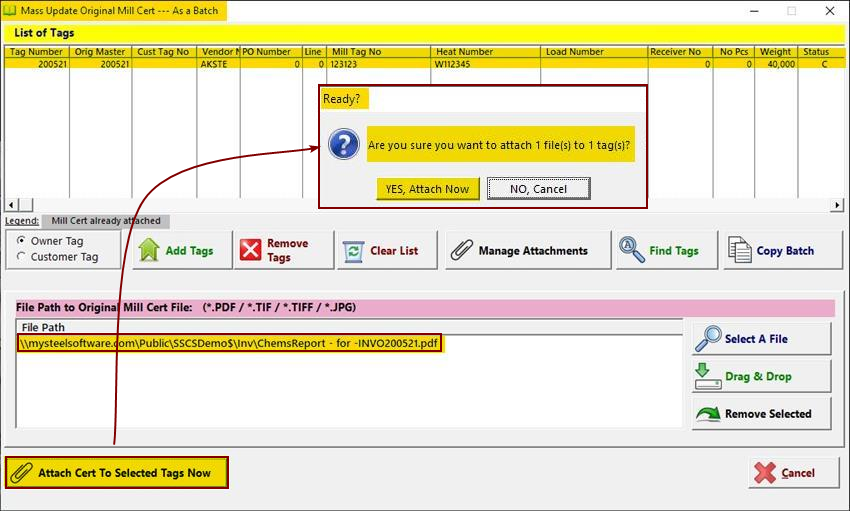The width and height of the screenshot is (850, 511).
Task: Click the Remove Selected green arrow icon
Action: (x=708, y=414)
